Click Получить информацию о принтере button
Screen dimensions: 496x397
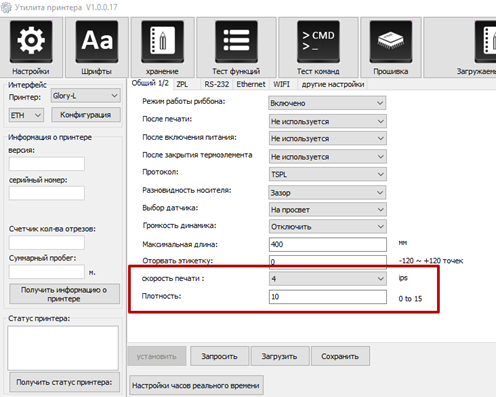[64, 294]
